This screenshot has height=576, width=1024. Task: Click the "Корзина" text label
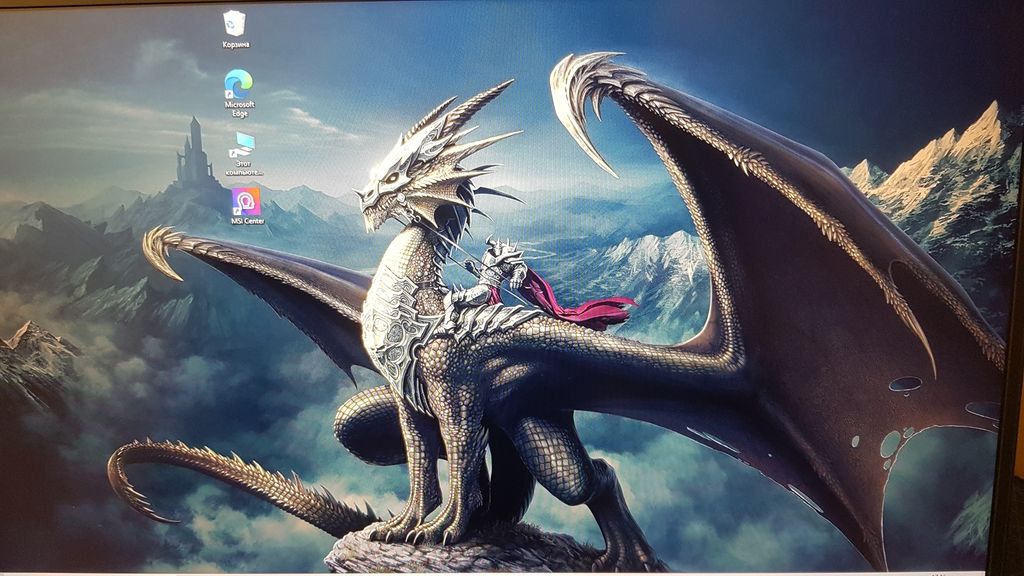[x=236, y=45]
